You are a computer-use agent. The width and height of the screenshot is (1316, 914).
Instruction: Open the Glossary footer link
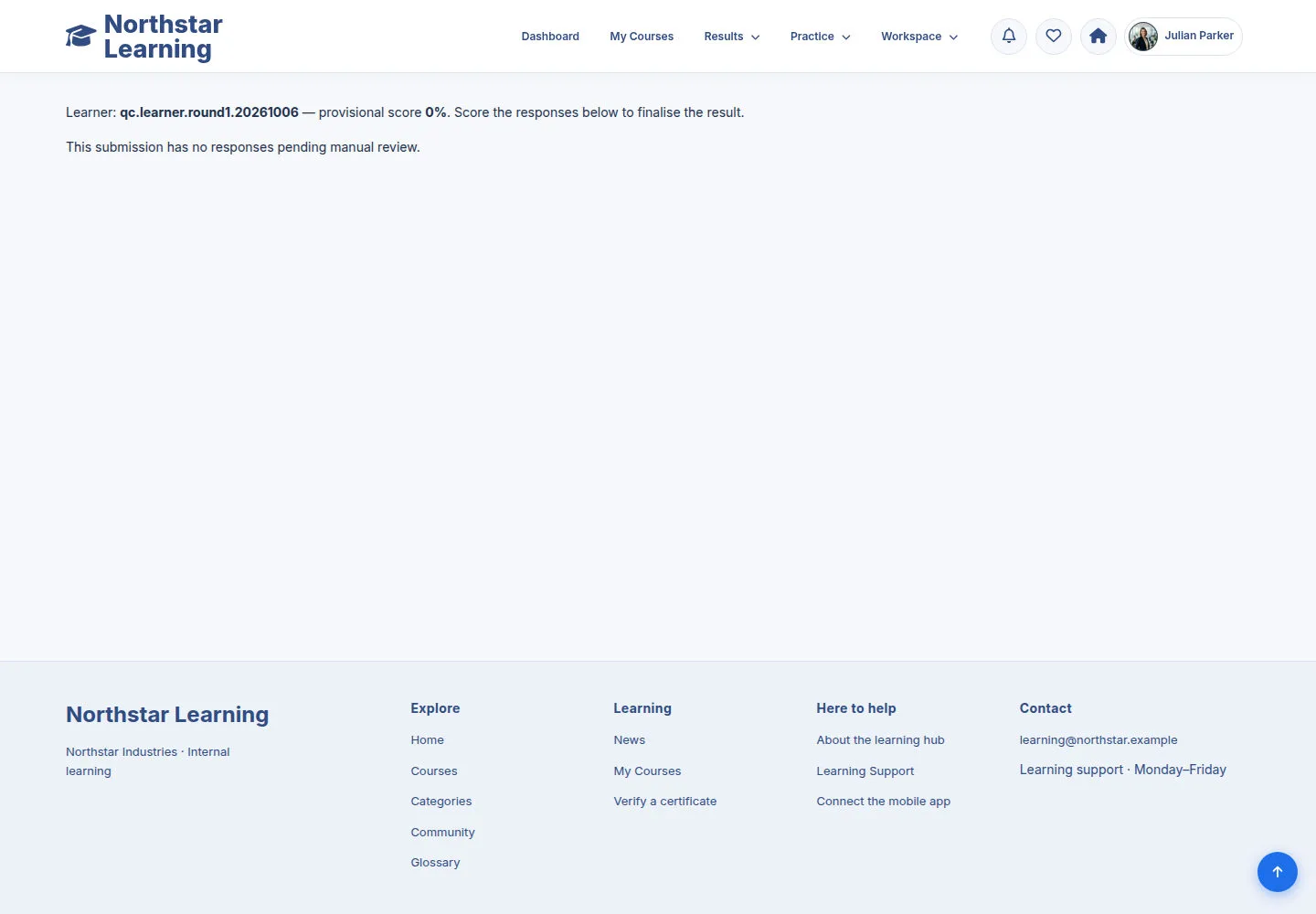[x=435, y=863]
